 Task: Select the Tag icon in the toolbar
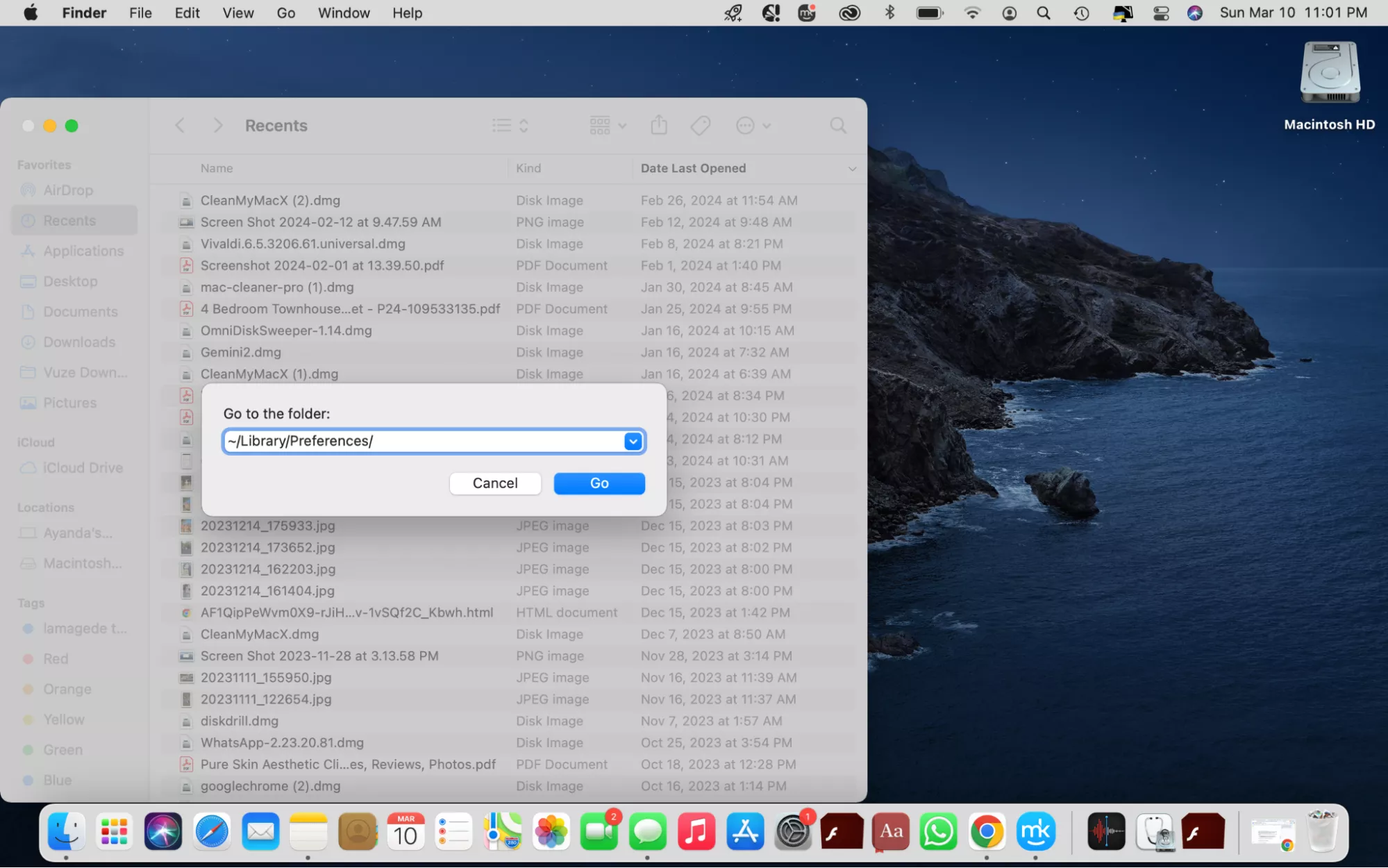[x=700, y=125]
